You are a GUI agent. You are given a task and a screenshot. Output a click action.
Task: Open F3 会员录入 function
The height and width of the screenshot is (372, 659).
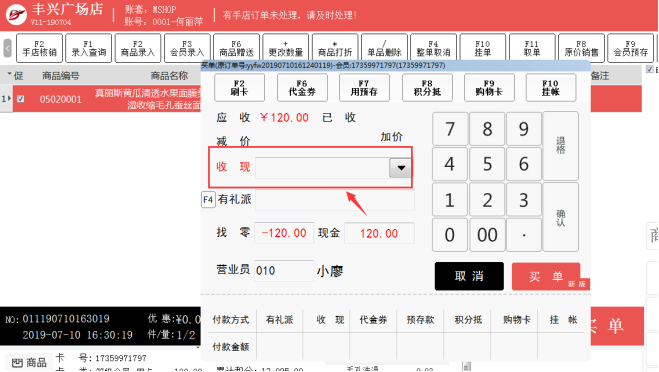point(187,48)
